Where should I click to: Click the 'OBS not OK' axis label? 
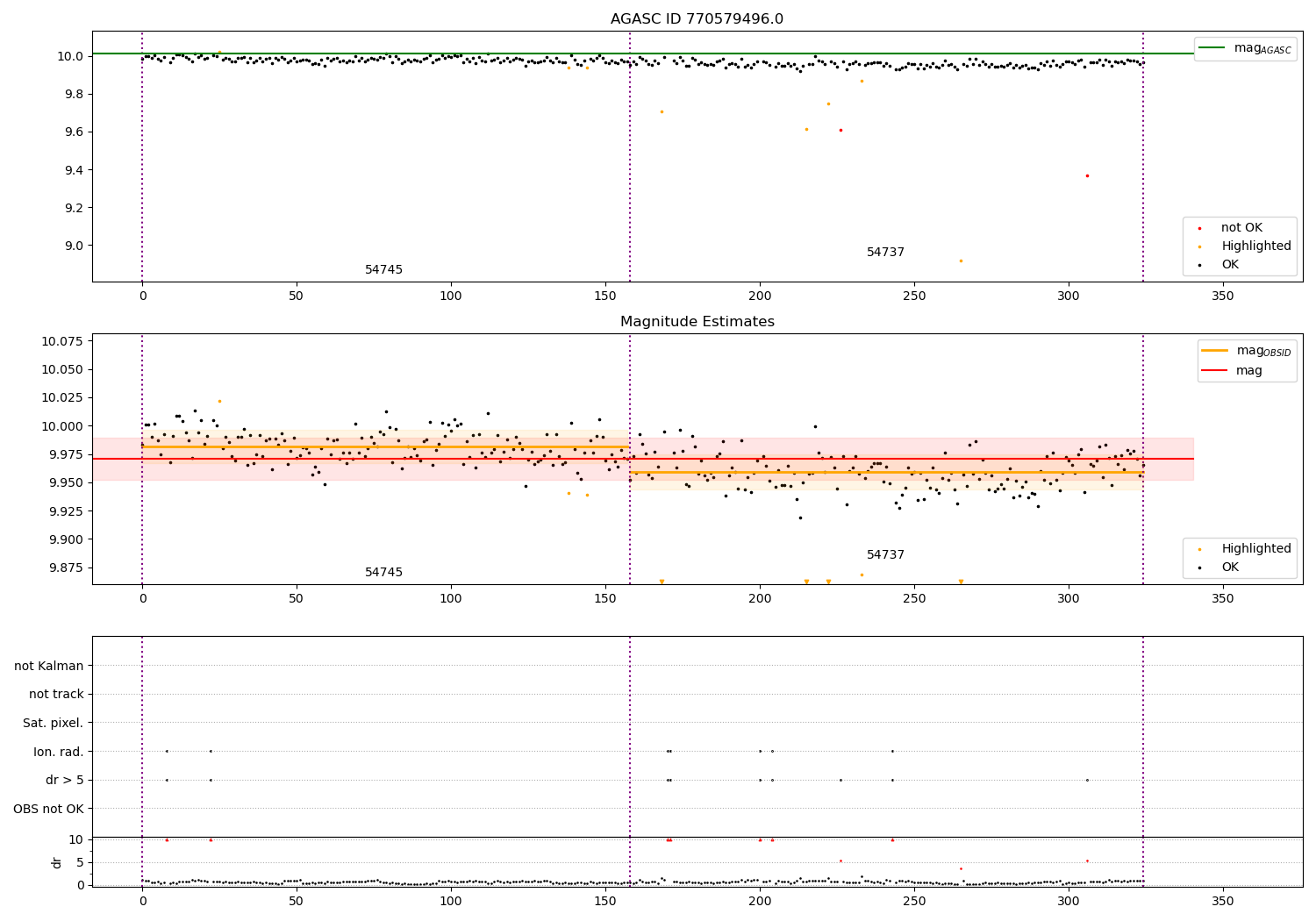tap(48, 809)
